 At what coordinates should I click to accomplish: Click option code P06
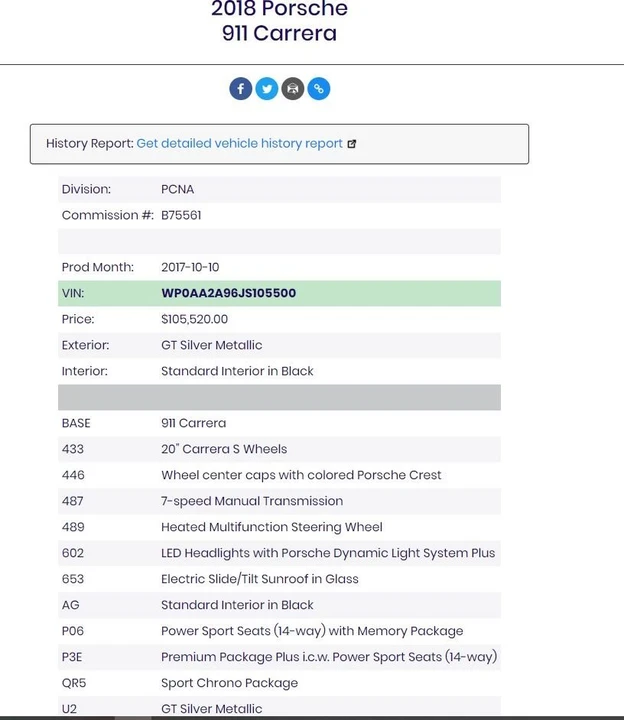click(x=73, y=631)
